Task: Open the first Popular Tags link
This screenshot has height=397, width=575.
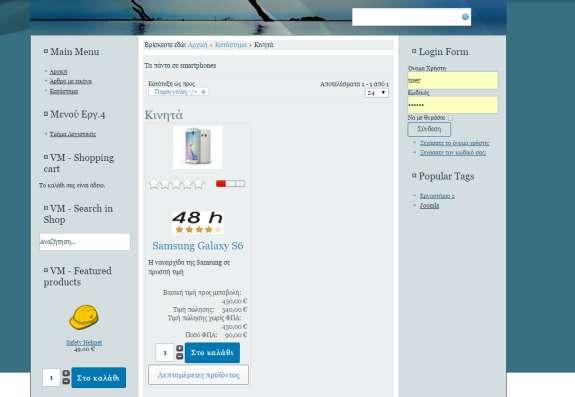Action: point(437,196)
